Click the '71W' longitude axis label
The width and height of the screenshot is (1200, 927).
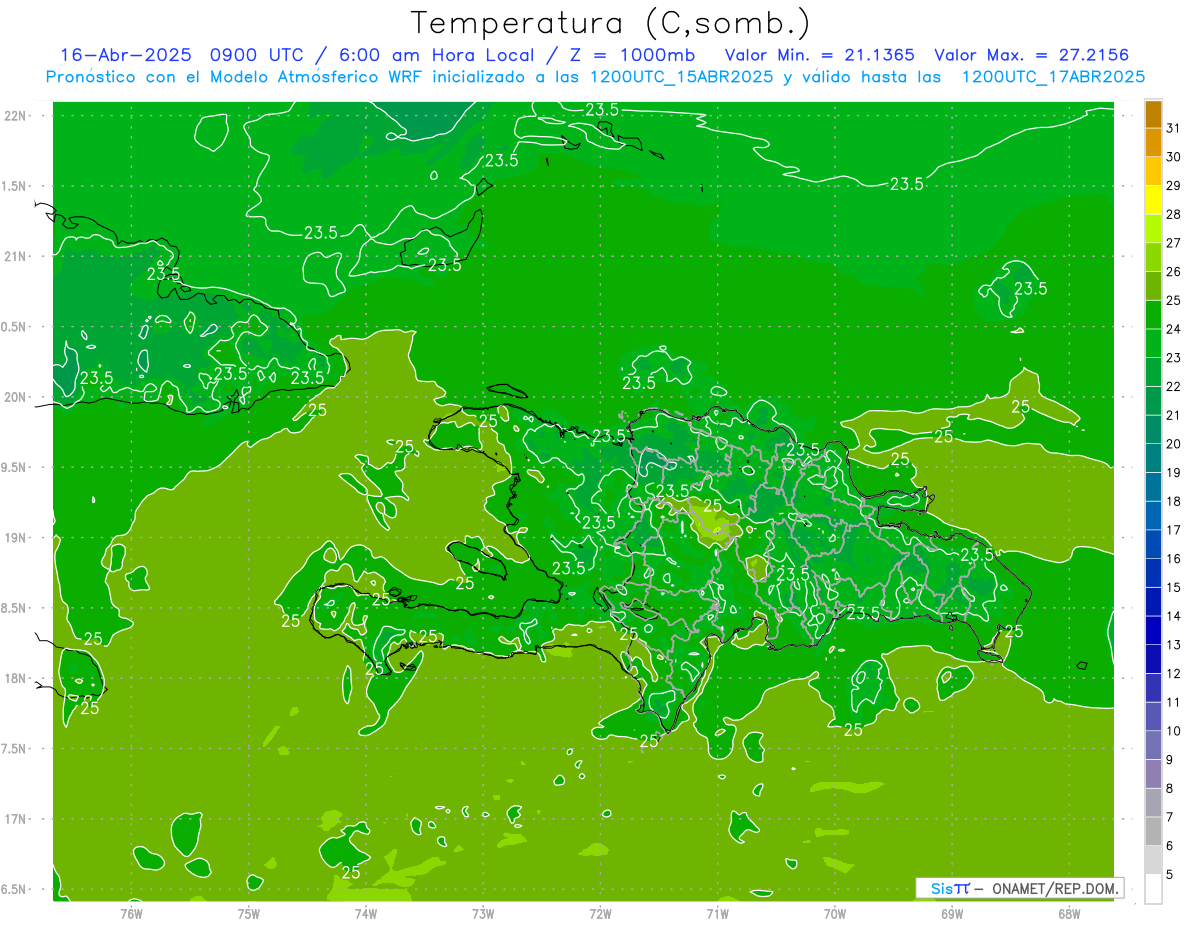pyautogui.click(x=717, y=914)
